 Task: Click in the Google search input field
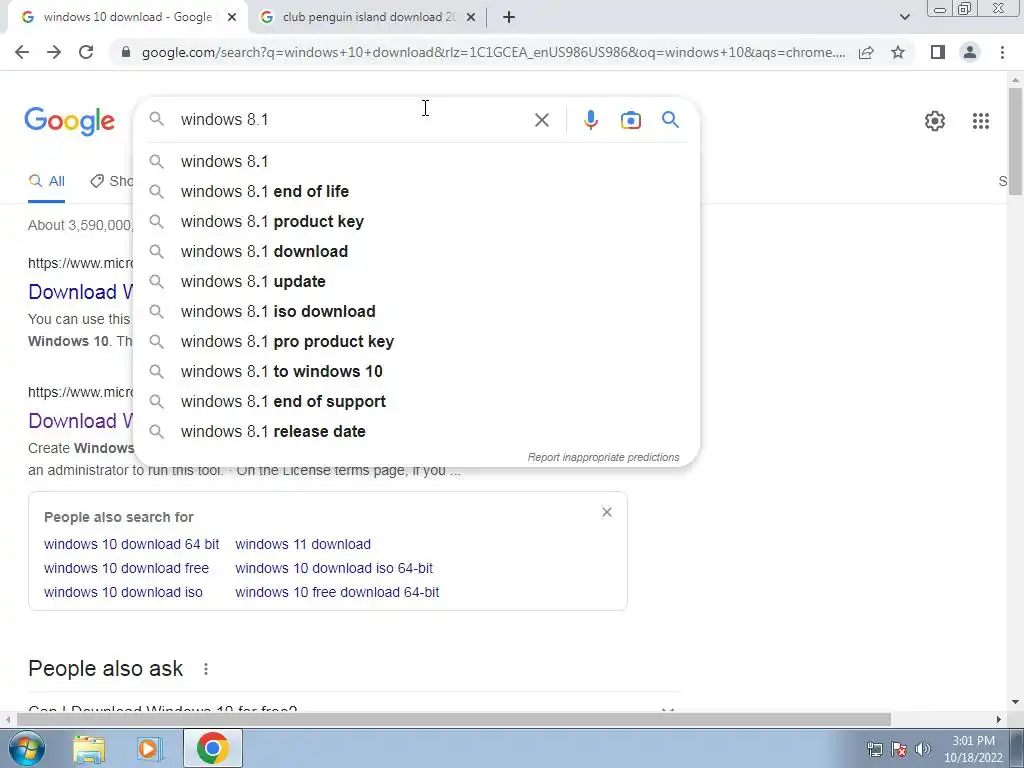(x=353, y=120)
